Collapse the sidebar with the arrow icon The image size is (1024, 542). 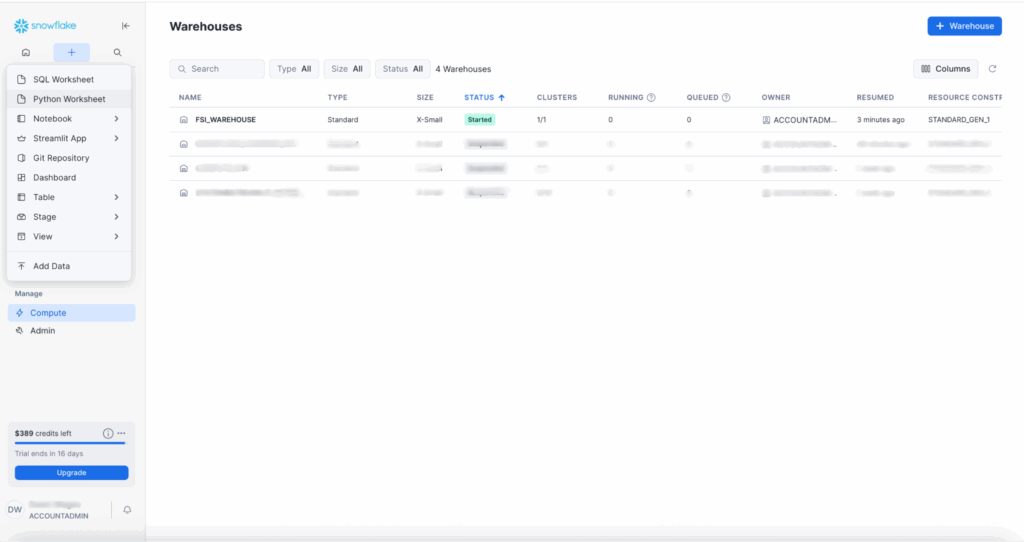125,26
